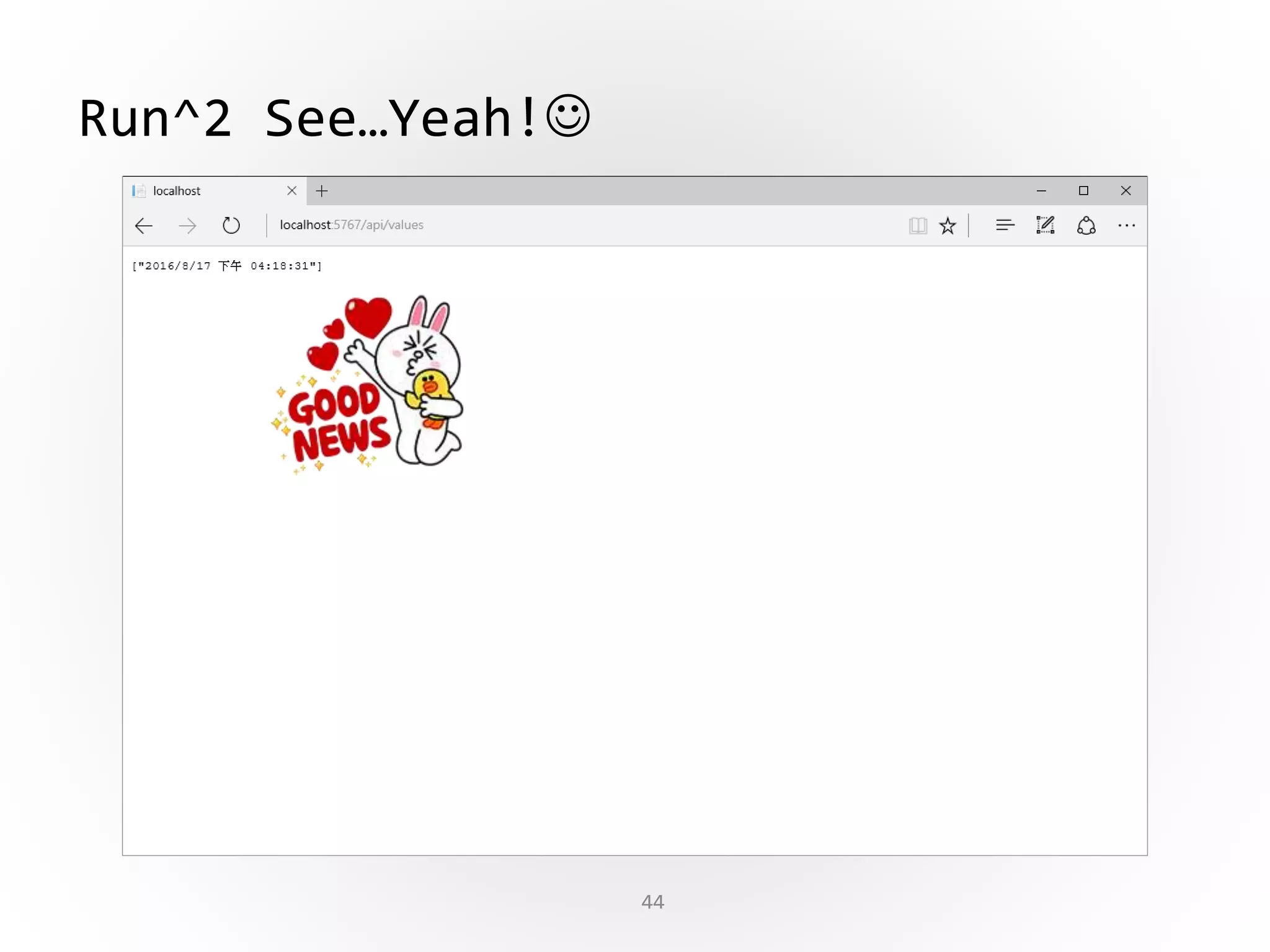Open the Hub (favorites, history) icon

tap(1005, 226)
